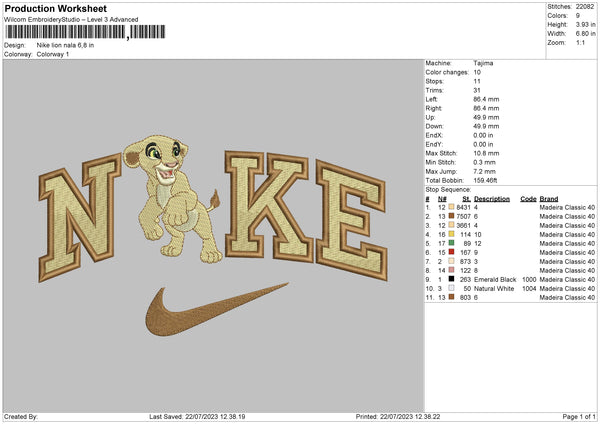The height and width of the screenshot is (424, 600).
Task: Click the Description column header
Action: (x=494, y=197)
